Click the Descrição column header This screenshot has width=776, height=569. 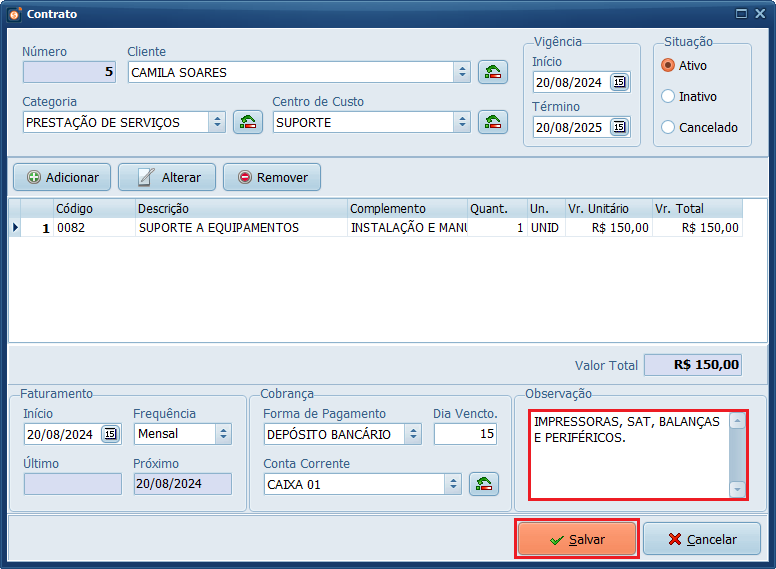(240, 209)
